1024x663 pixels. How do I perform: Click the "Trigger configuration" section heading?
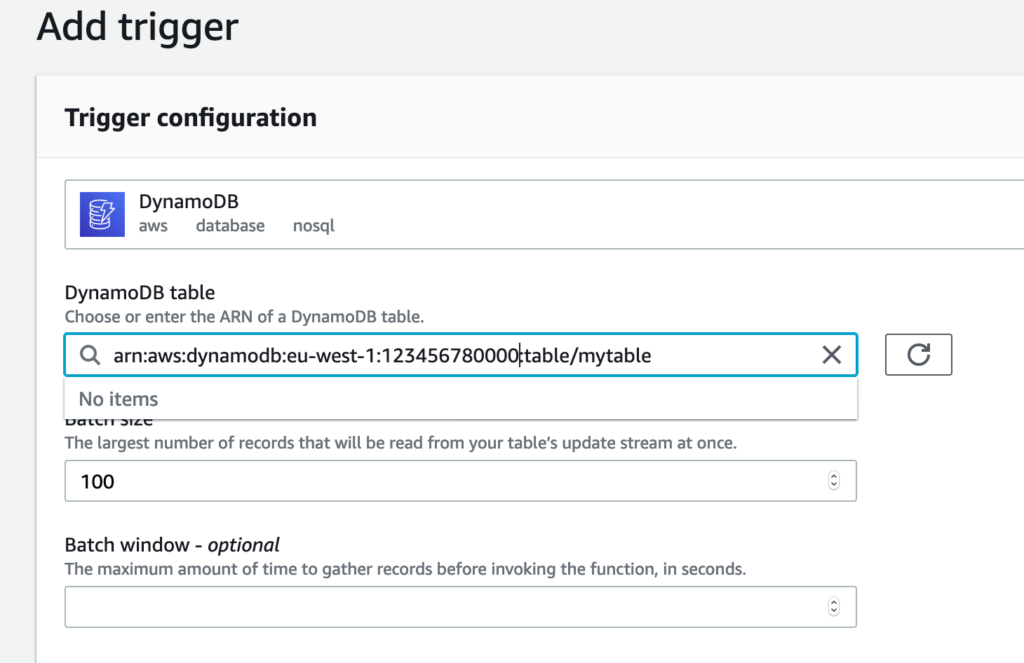tap(190, 118)
